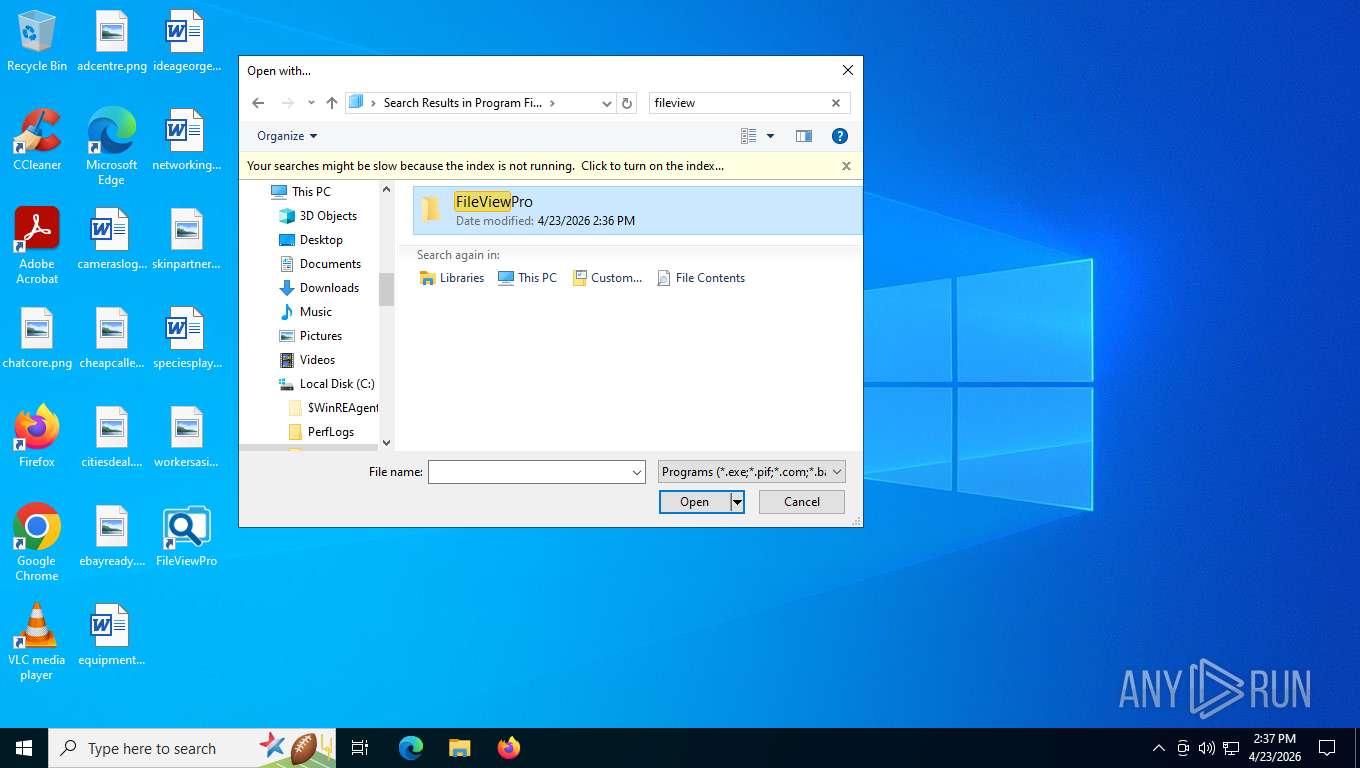The image size is (1360, 768).
Task: Go back with the dialog's Back arrow
Action: pyautogui.click(x=258, y=103)
